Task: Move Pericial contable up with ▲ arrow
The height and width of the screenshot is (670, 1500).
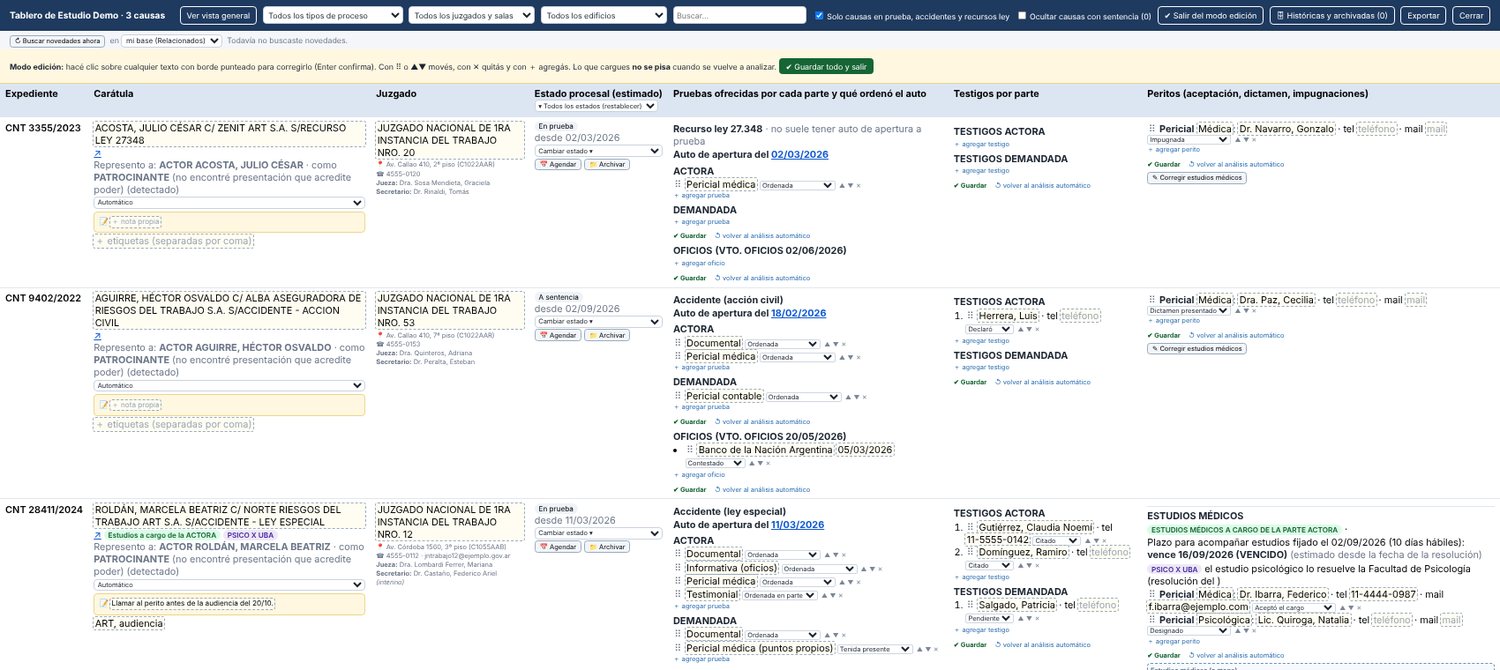Action: pyautogui.click(x=849, y=397)
